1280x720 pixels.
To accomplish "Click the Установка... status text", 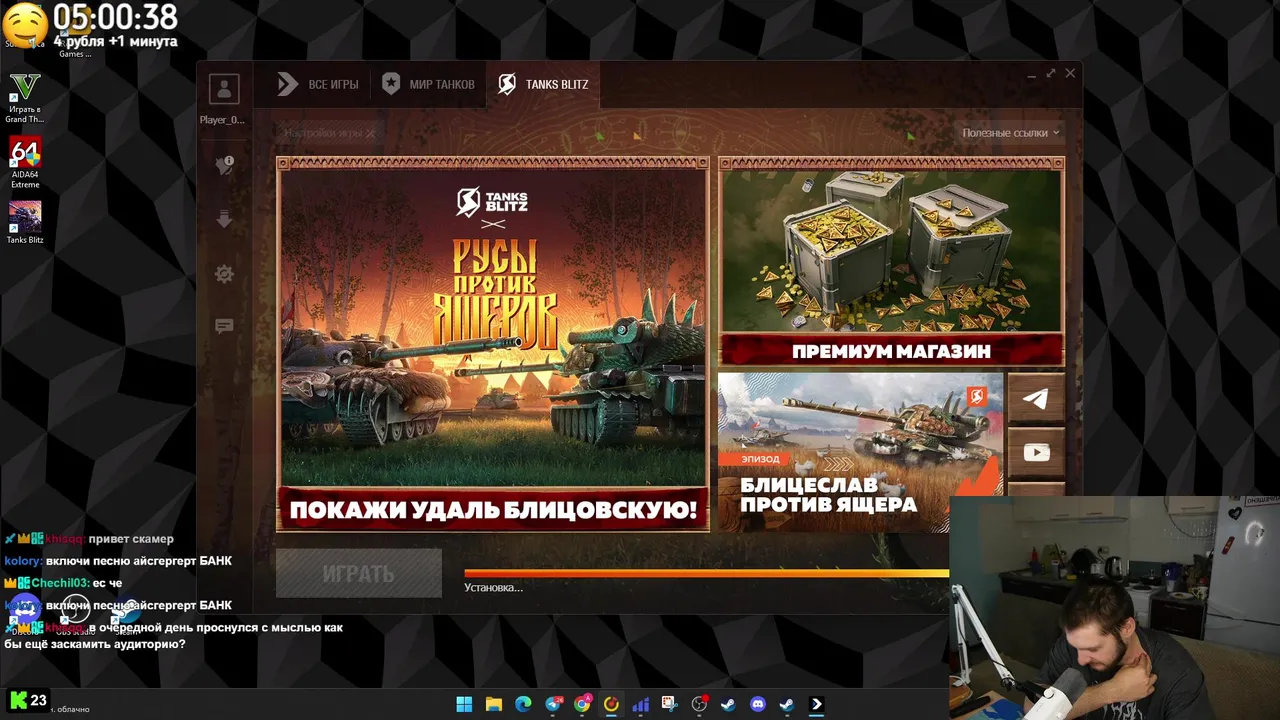I will click(x=493, y=587).
